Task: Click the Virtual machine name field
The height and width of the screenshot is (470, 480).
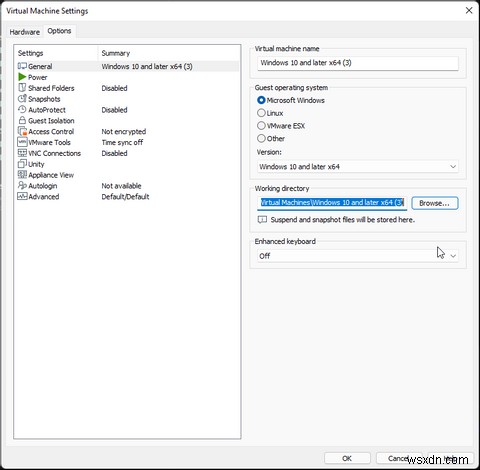Action: [358, 63]
